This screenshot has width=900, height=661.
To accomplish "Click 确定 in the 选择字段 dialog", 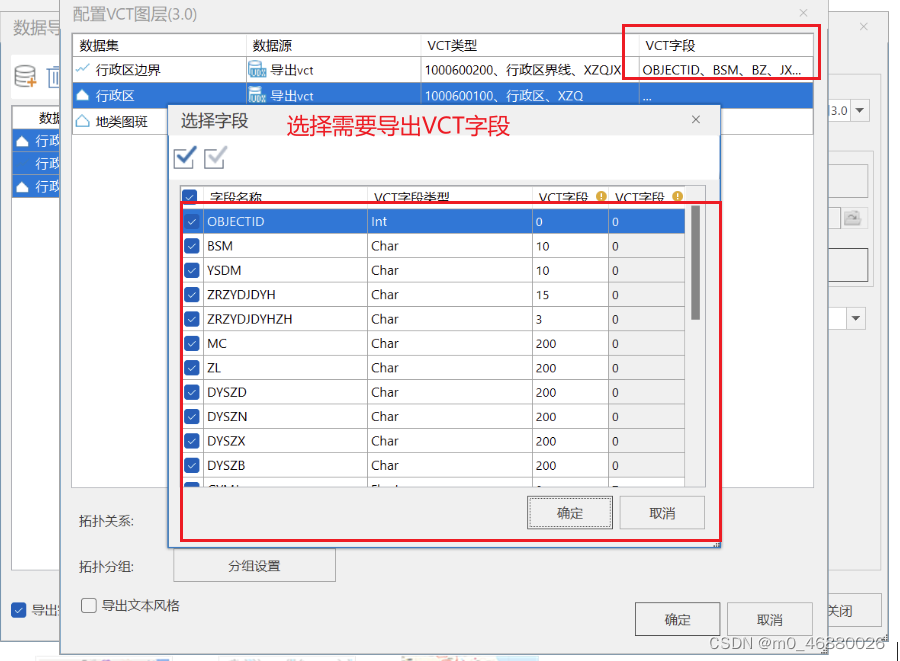I will coord(569,512).
